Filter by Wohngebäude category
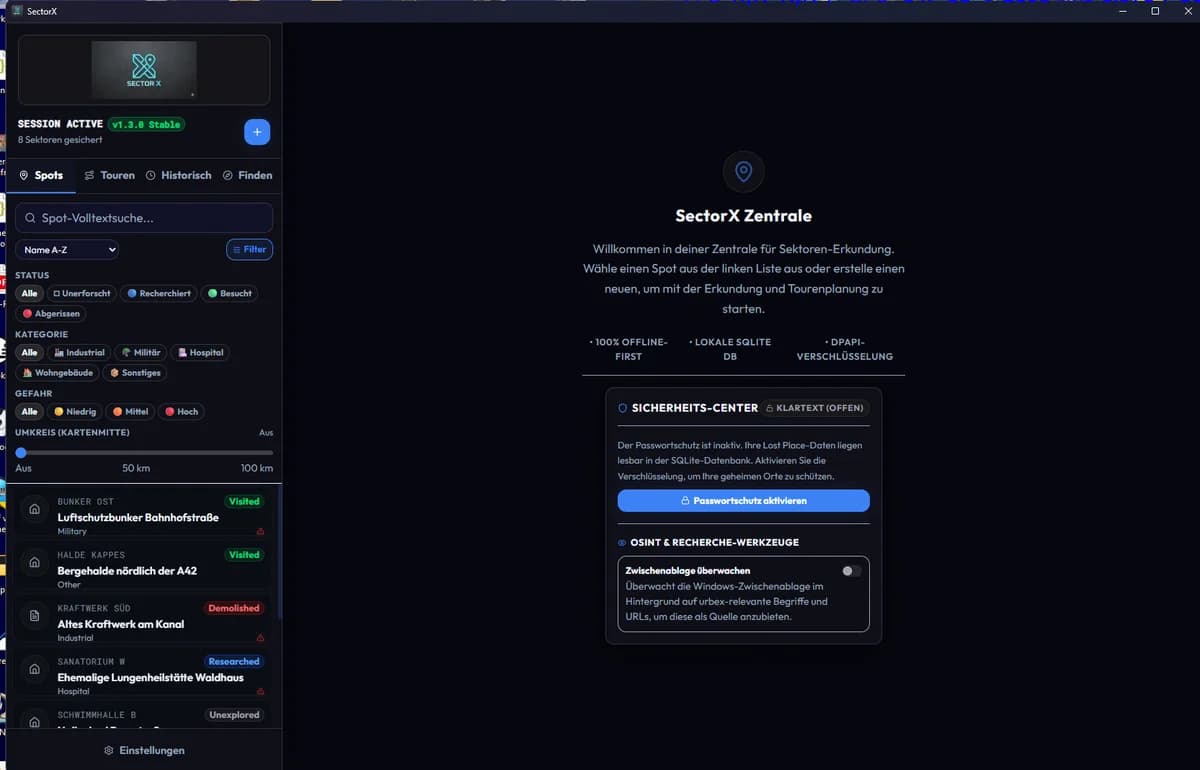1200x770 pixels. 58,373
